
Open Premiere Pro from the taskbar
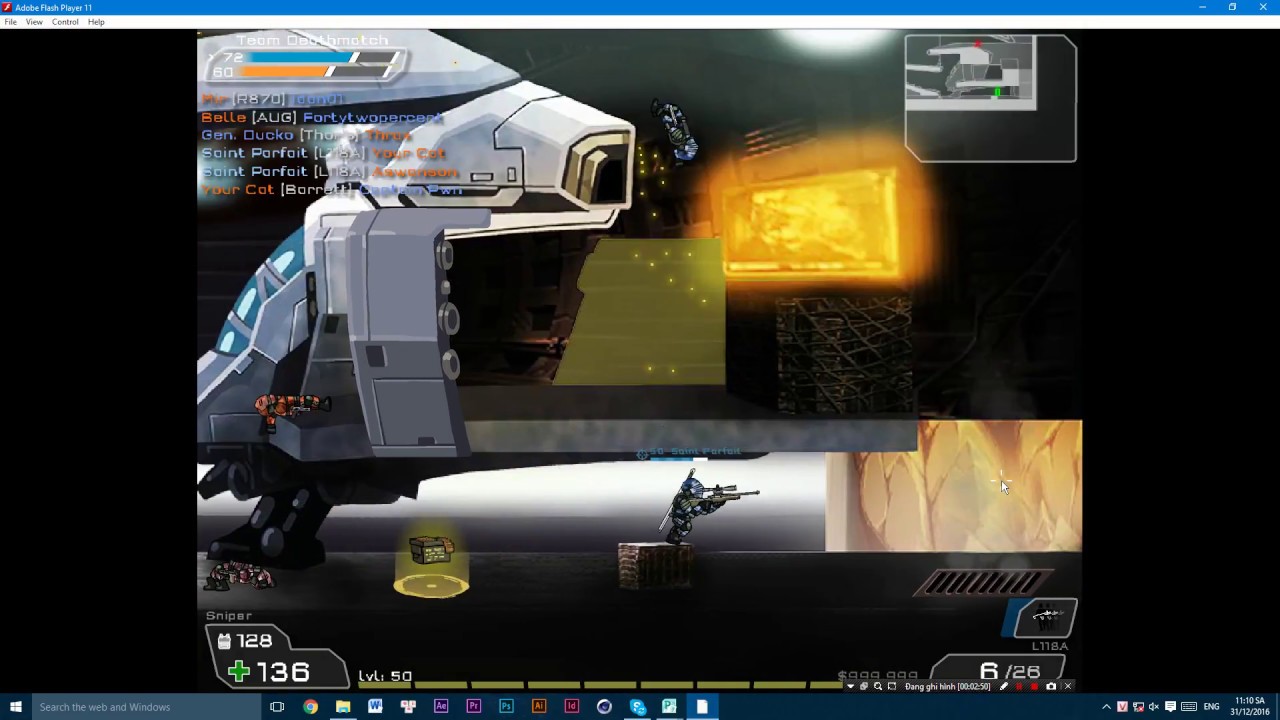point(474,707)
